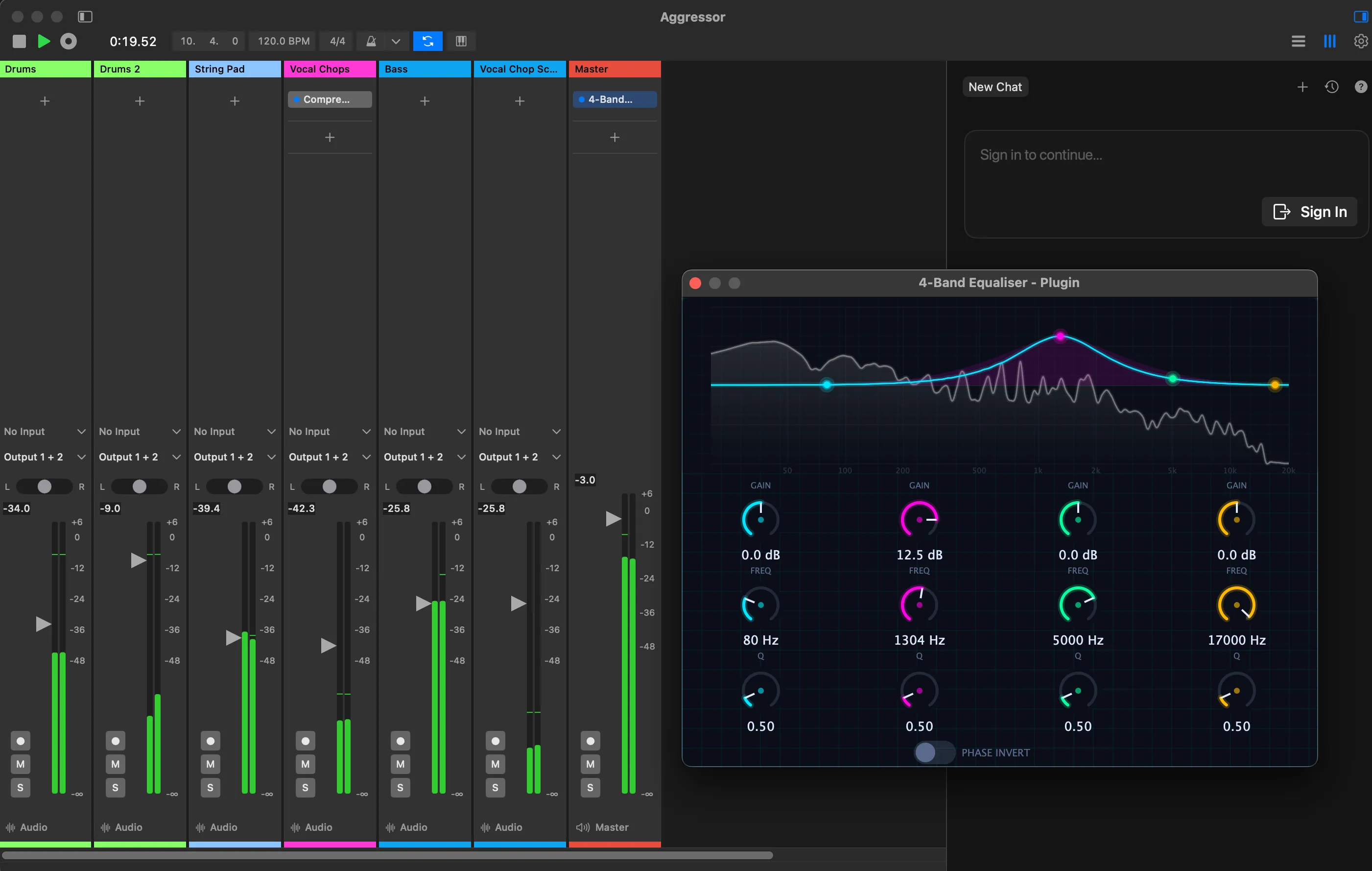Click the 120.0 BPM tempo field
The width and height of the screenshot is (1372, 871).
point(284,41)
